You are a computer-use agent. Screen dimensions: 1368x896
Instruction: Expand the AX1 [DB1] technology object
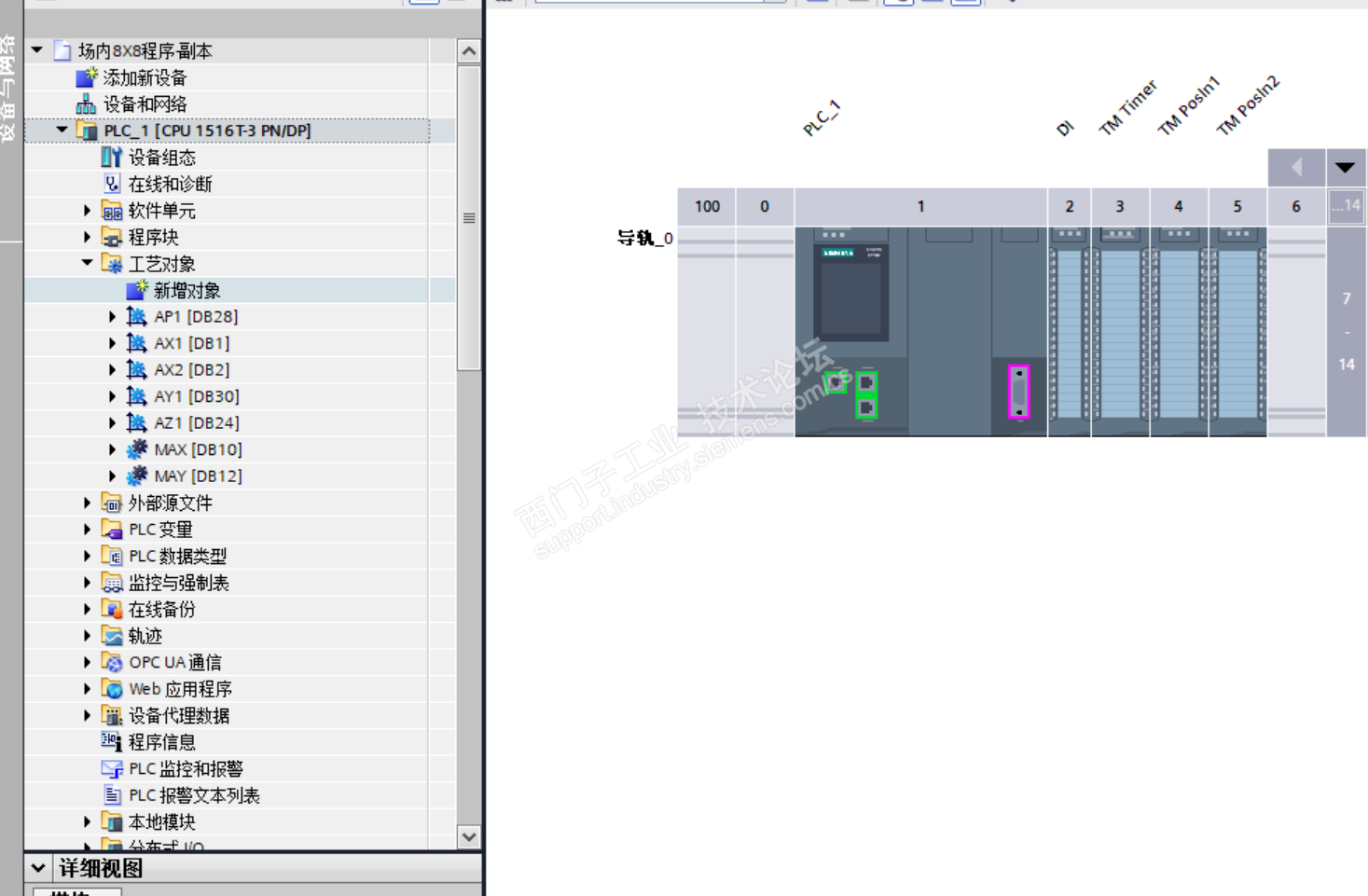[x=113, y=343]
